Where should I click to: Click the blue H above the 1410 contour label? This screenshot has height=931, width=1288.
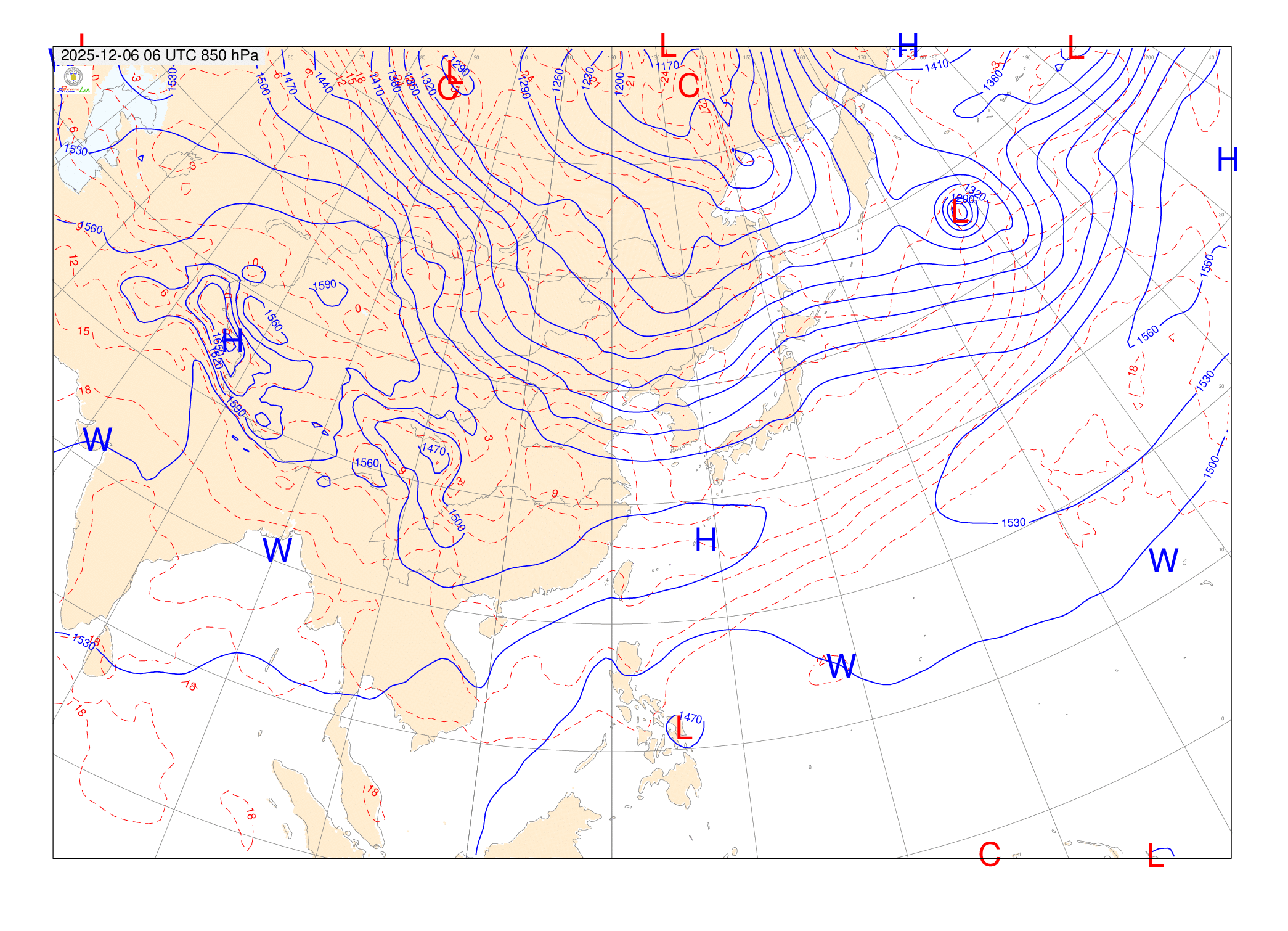click(907, 45)
